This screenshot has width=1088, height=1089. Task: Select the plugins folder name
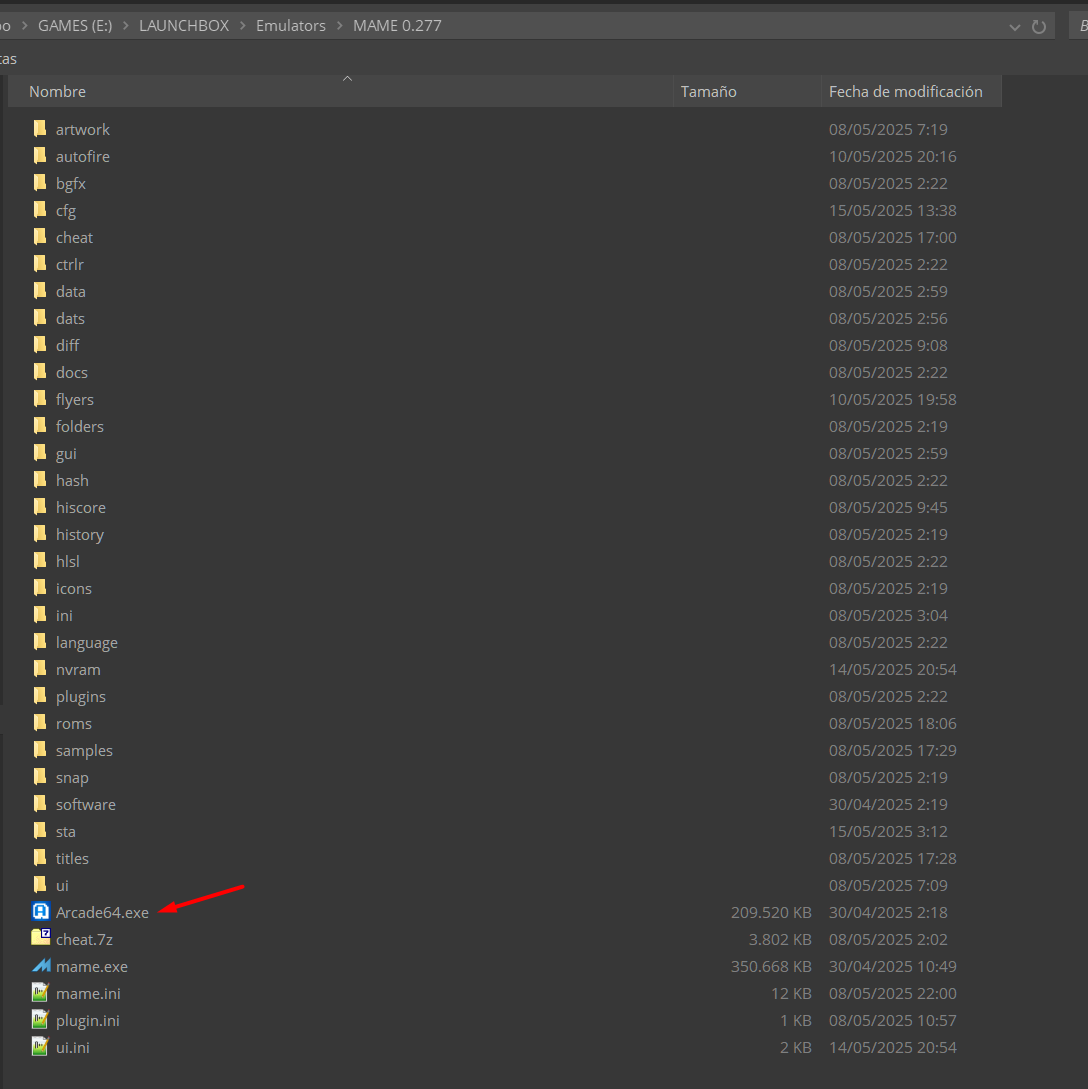(81, 697)
